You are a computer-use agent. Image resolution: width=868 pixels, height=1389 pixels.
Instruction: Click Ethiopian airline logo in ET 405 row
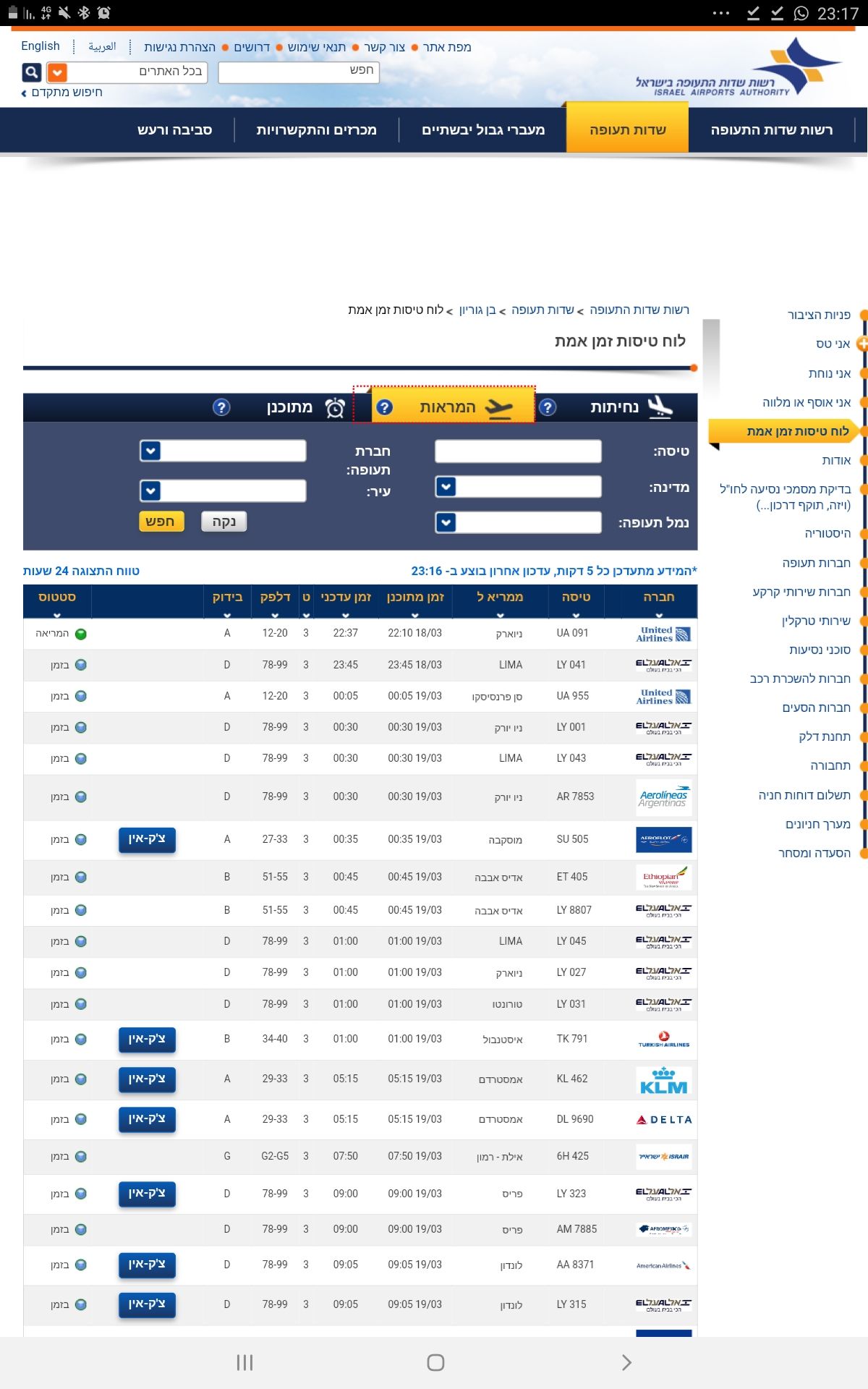(663, 877)
